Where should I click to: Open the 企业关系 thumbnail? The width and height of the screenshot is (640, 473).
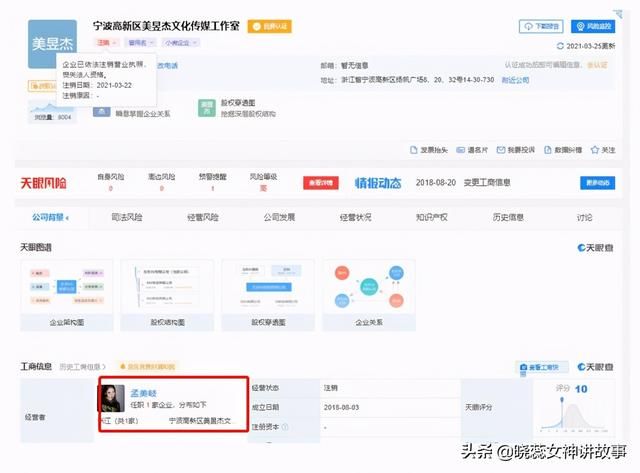click(x=369, y=295)
